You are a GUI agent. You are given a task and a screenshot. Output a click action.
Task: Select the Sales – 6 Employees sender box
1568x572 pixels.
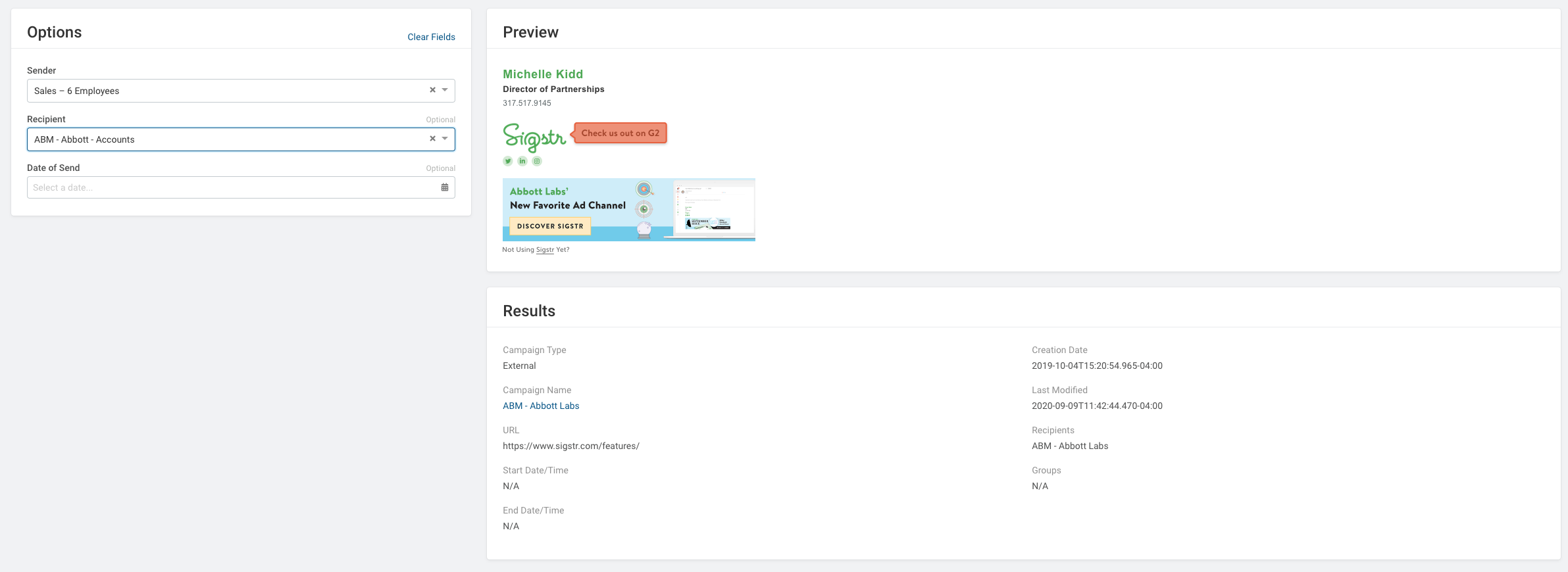click(241, 91)
